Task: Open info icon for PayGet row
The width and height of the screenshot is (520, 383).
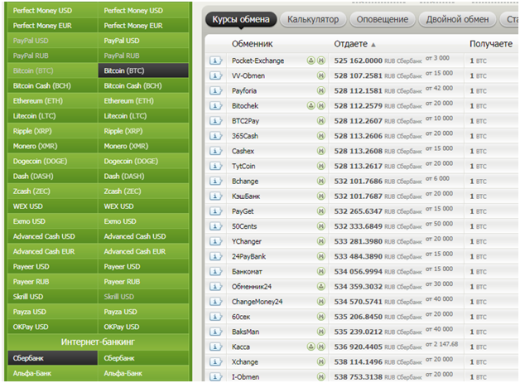Action: pyautogui.click(x=215, y=211)
